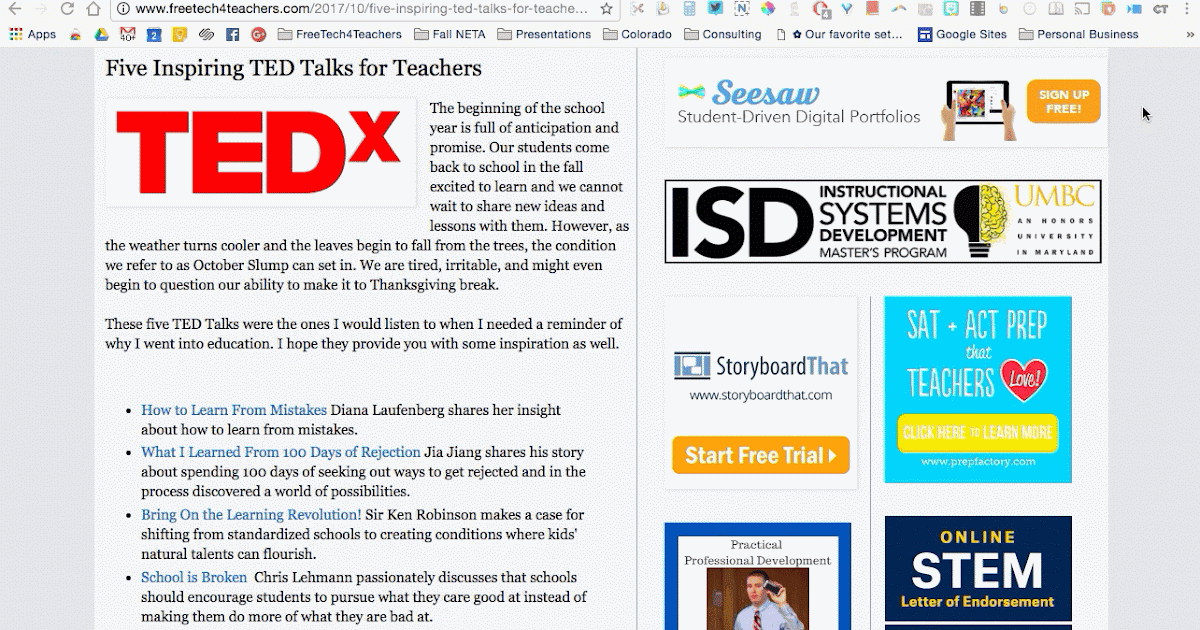Open the Gmail bookmark icon

click(x=127, y=34)
